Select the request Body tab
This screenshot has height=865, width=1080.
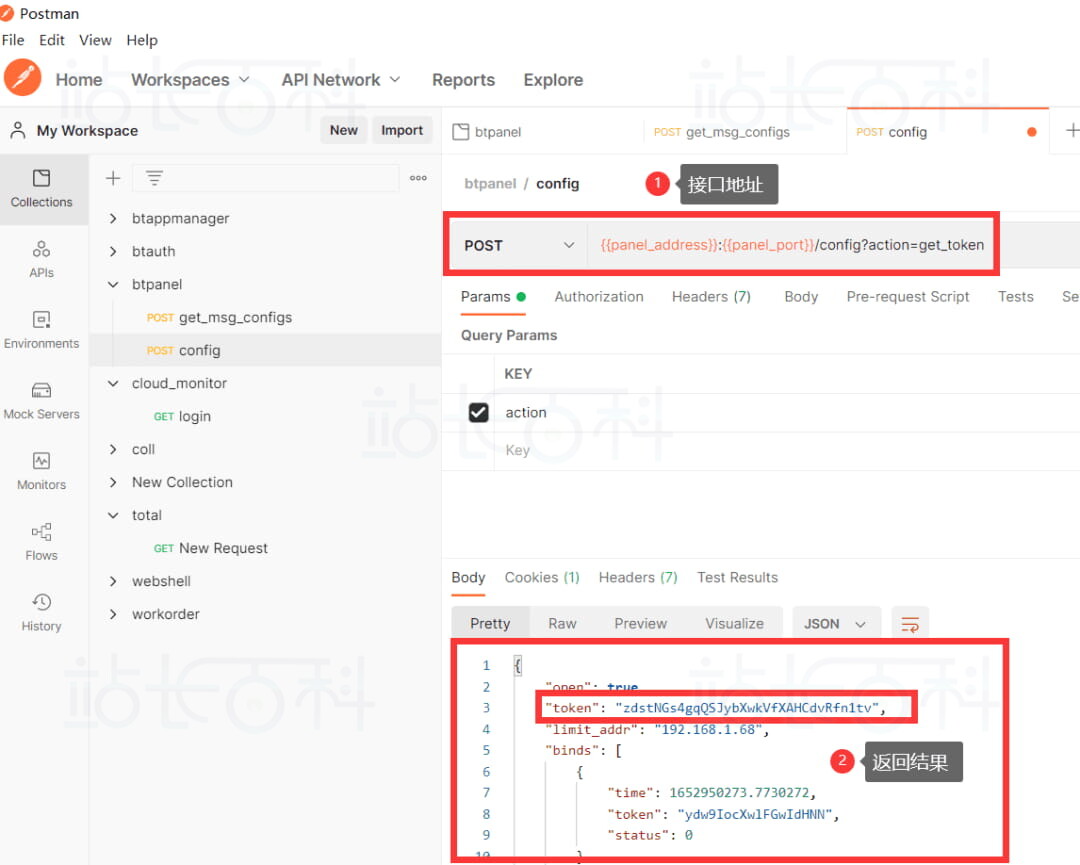(800, 297)
